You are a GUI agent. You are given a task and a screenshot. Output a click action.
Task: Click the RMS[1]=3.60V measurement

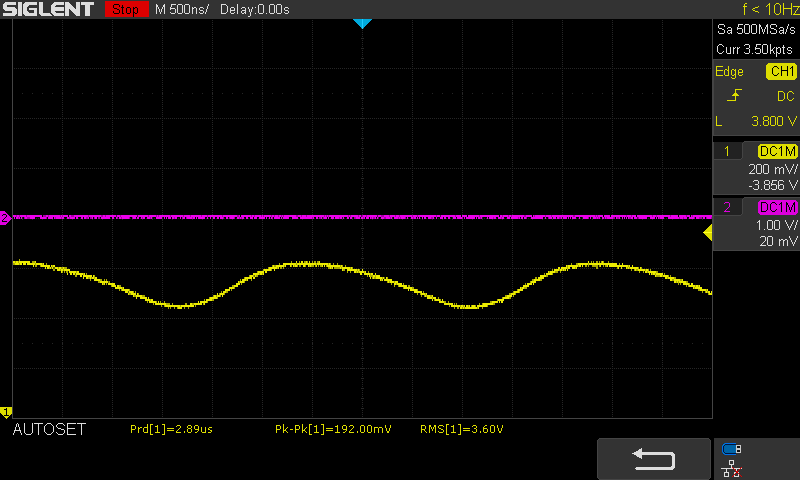pyautogui.click(x=462, y=430)
